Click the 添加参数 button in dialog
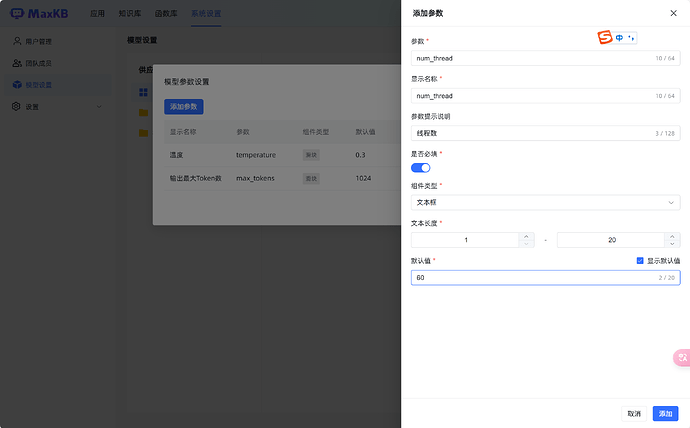The width and height of the screenshot is (690, 428). coord(184,106)
